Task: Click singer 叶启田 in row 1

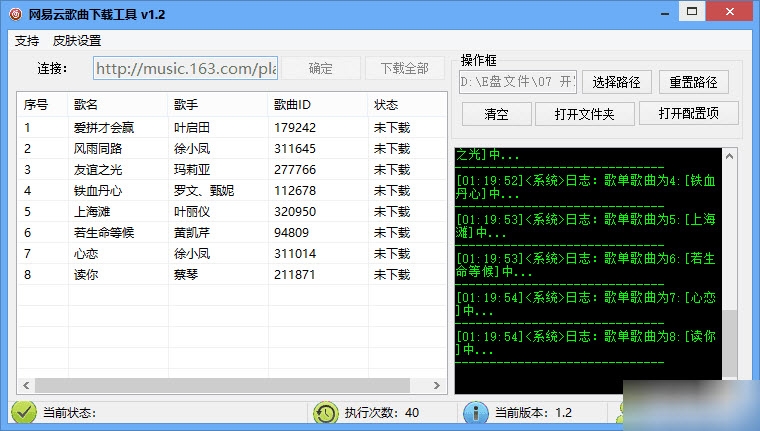Action: coord(192,128)
